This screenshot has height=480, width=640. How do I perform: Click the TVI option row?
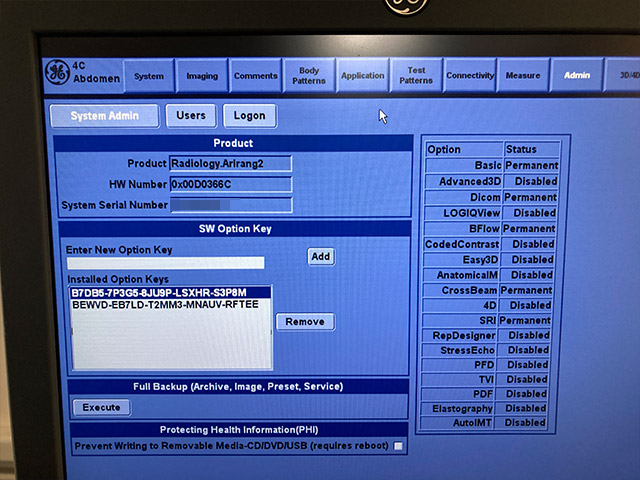pos(485,380)
